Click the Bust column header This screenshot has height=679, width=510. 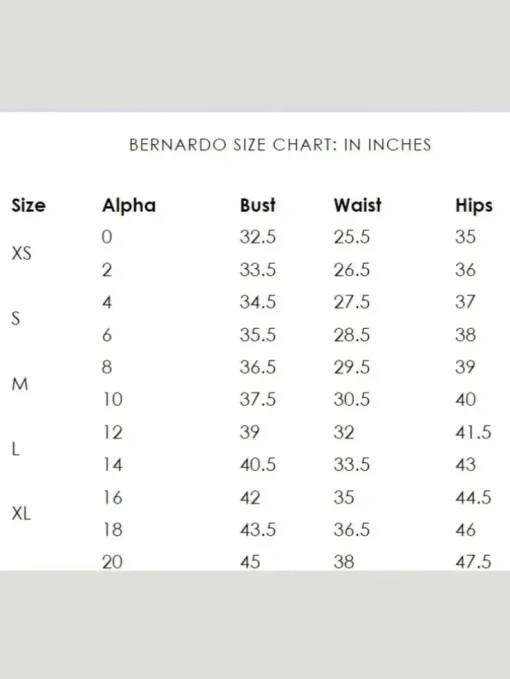click(x=258, y=205)
